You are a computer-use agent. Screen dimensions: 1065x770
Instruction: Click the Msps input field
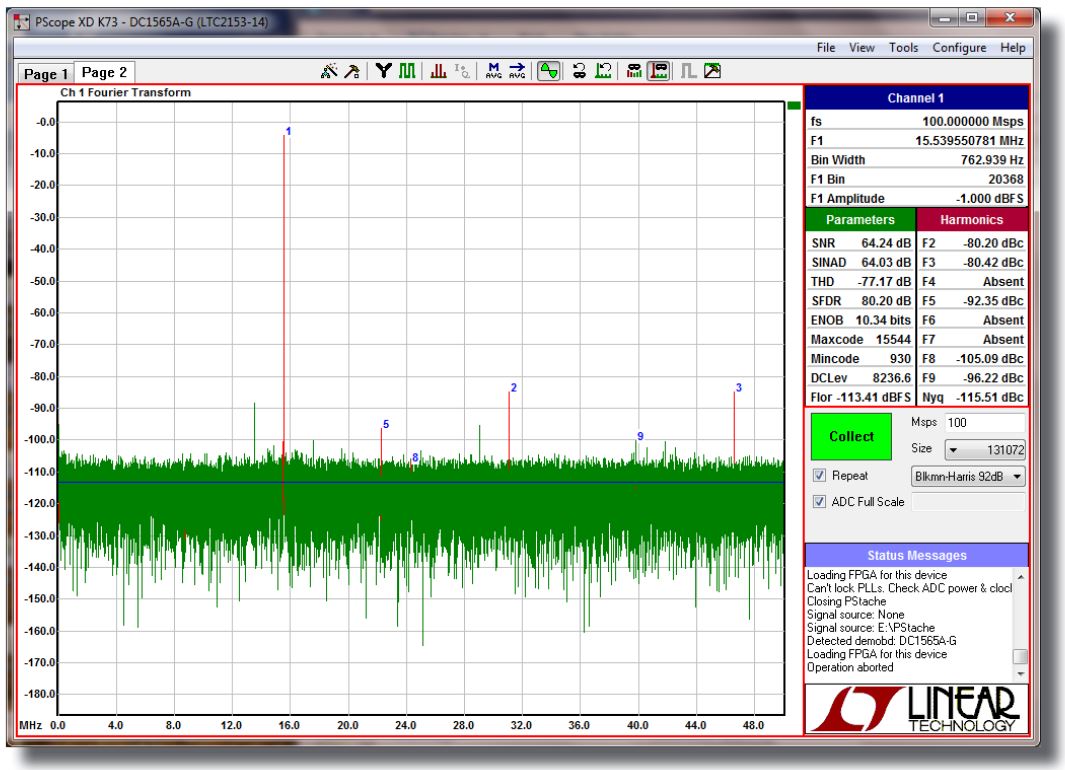coord(984,422)
